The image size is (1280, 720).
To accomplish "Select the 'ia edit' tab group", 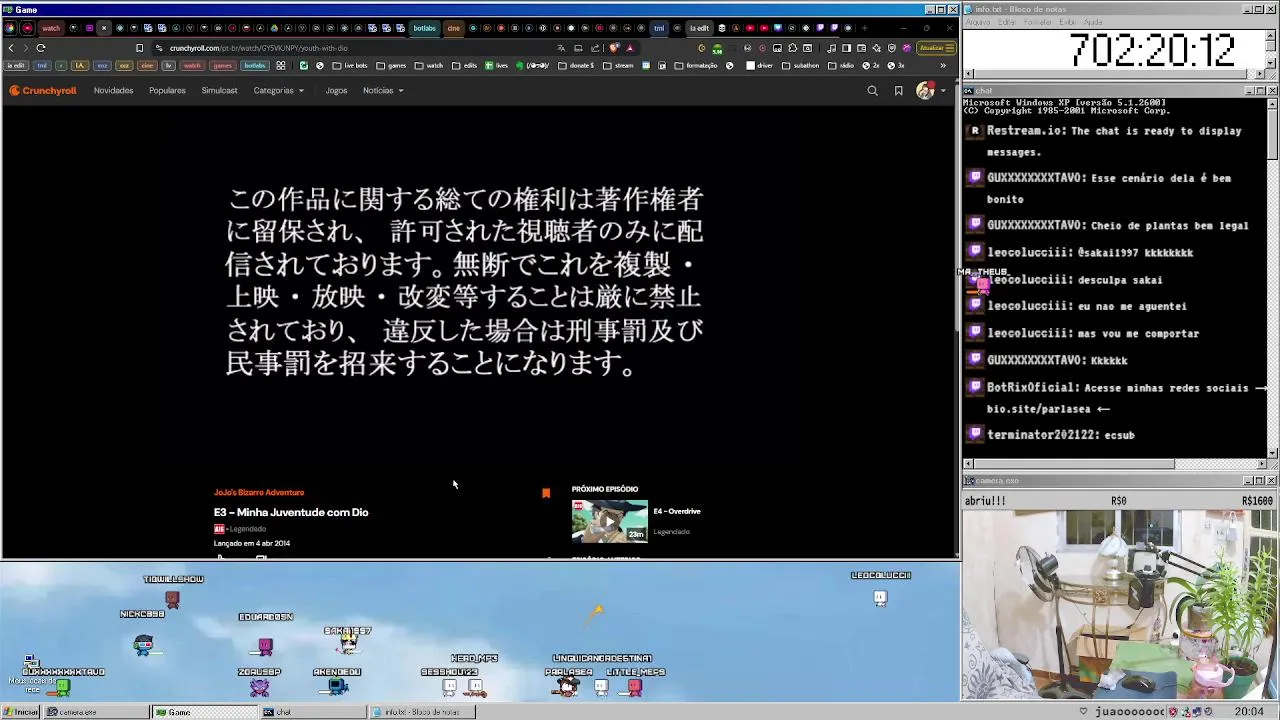I will [699, 28].
